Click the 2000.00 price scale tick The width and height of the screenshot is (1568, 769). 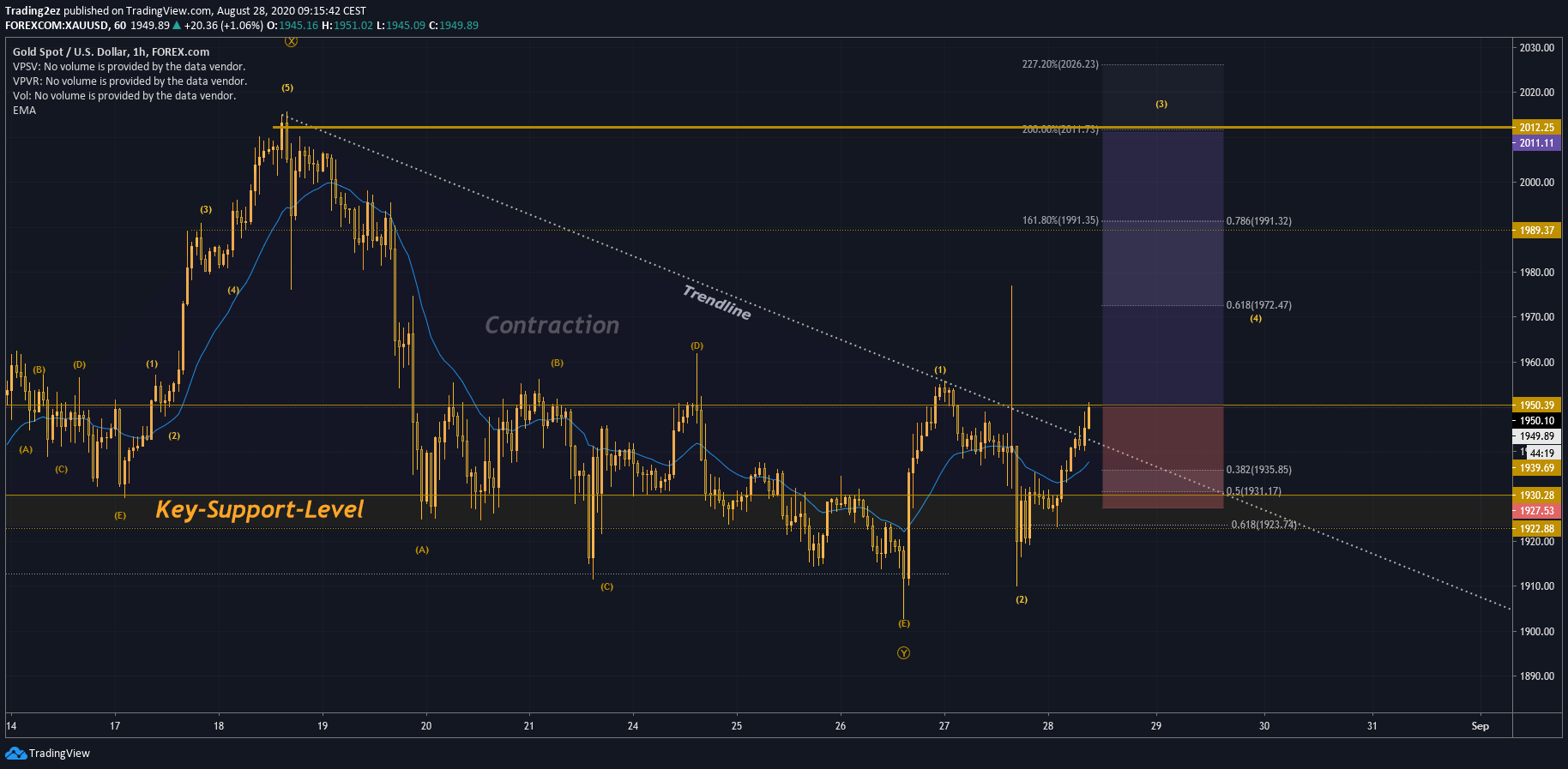pos(1536,183)
